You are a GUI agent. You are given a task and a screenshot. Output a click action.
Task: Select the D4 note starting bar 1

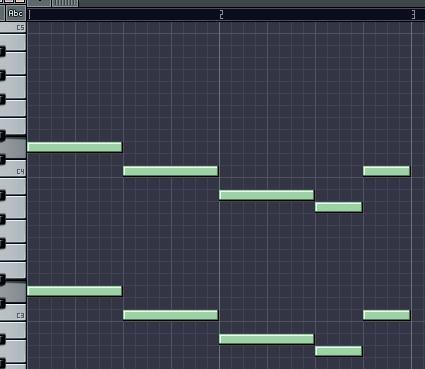coord(74,147)
